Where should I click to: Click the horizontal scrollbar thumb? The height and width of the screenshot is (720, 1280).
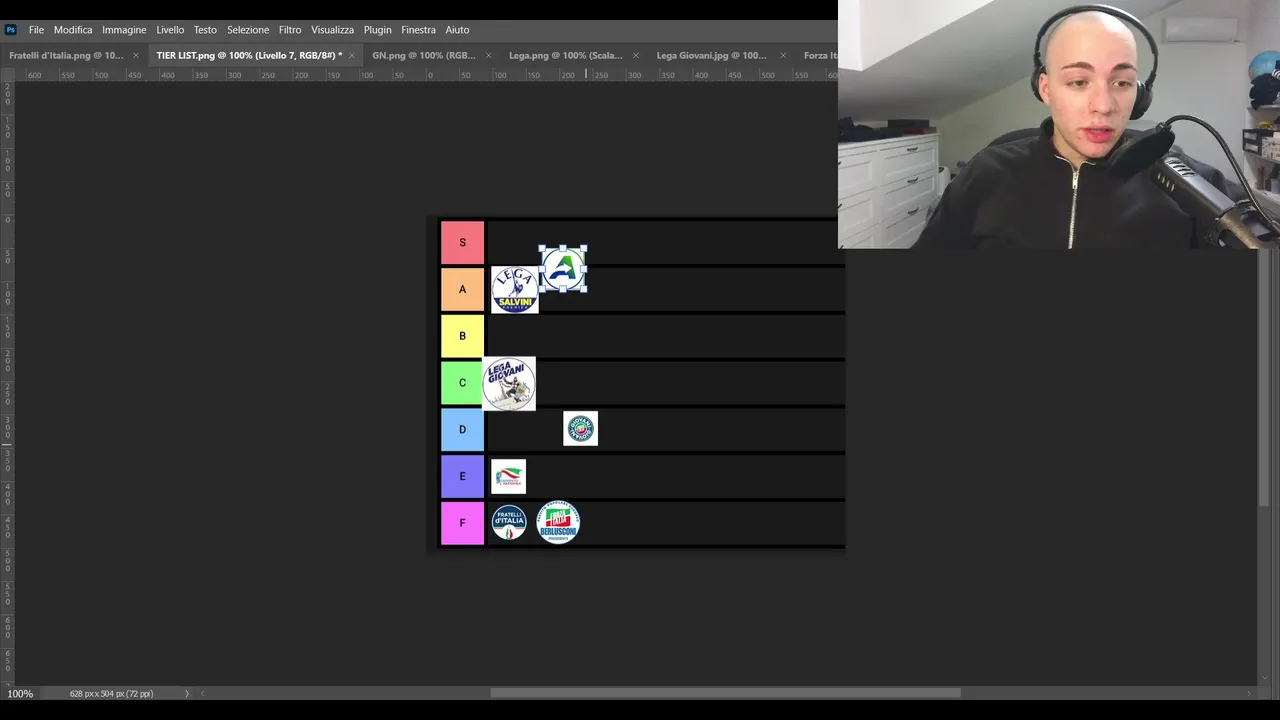coord(725,693)
